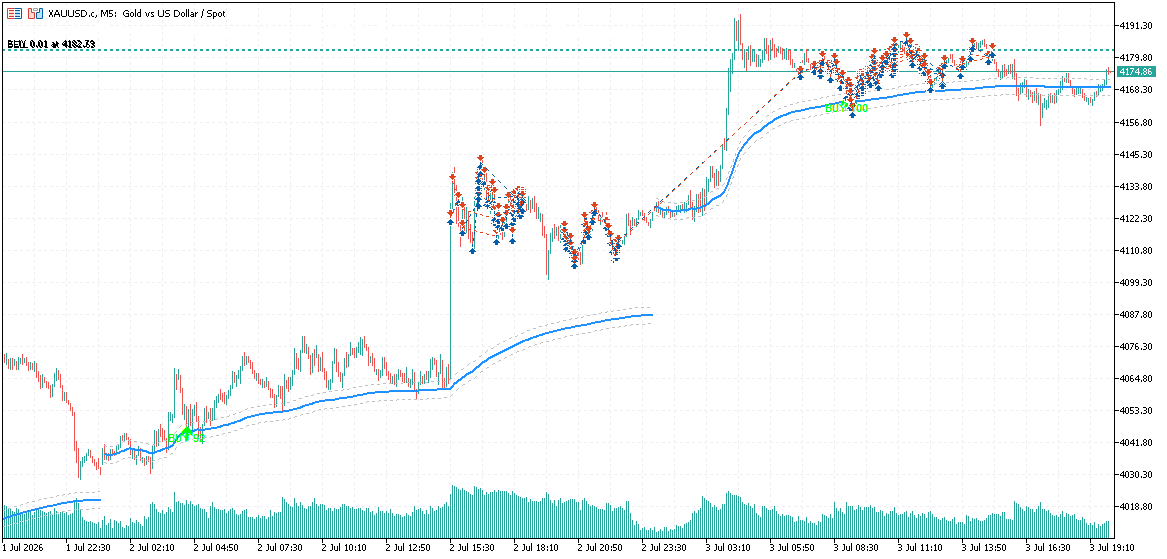Click the 3 Jul 08:30 time label
The height and width of the screenshot is (559, 1167).
tap(856, 547)
